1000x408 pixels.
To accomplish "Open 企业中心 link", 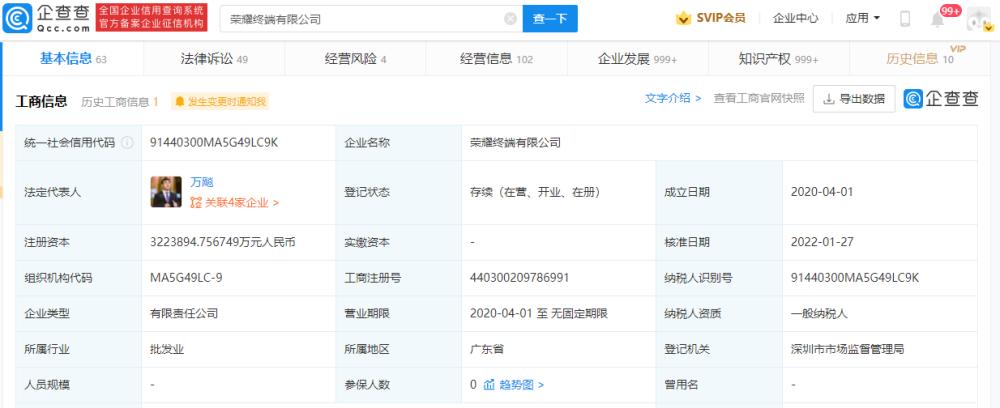I will point(795,18).
